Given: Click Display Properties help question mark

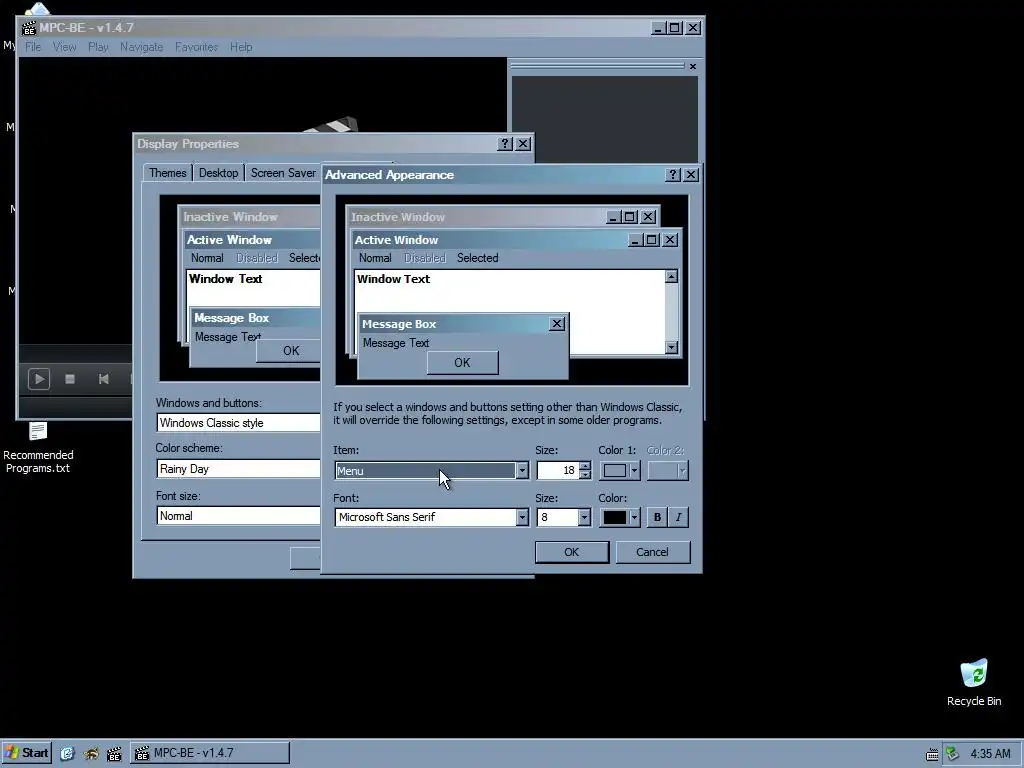Looking at the screenshot, I should [505, 144].
